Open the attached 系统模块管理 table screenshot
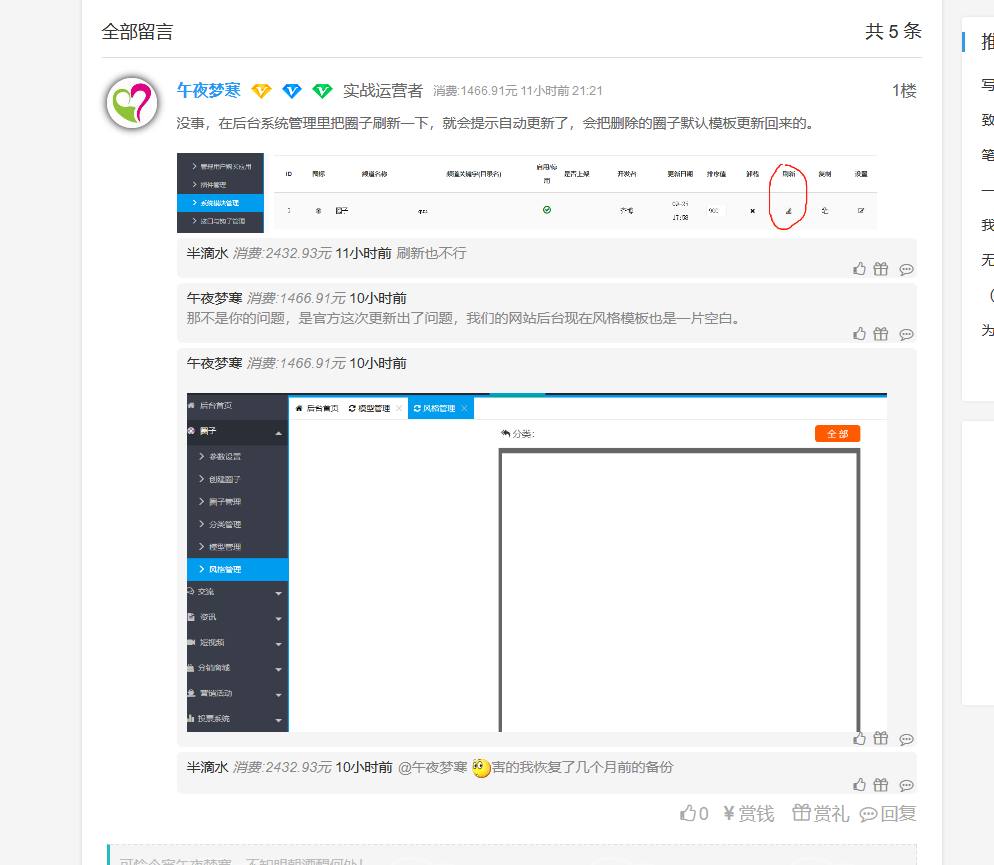Viewport: 994px width, 865px height. pyautogui.click(x=526, y=191)
